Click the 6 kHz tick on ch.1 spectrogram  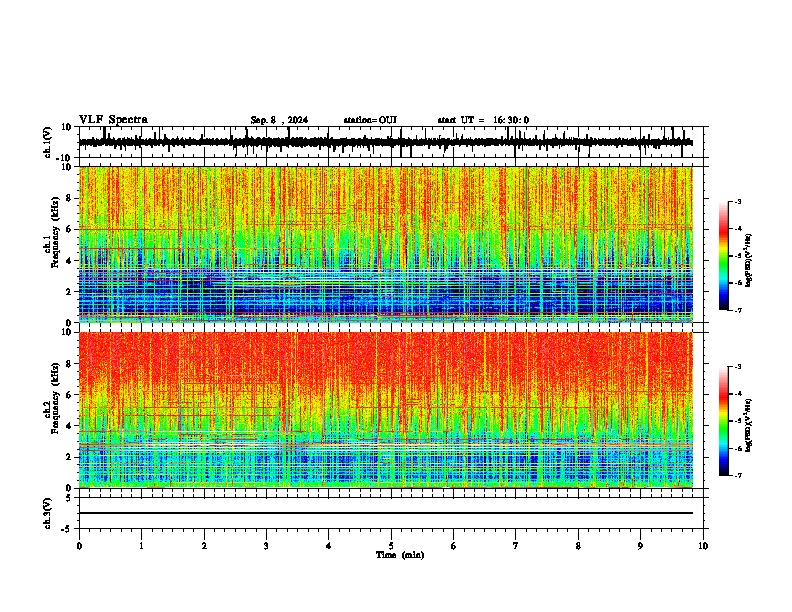(x=70, y=229)
